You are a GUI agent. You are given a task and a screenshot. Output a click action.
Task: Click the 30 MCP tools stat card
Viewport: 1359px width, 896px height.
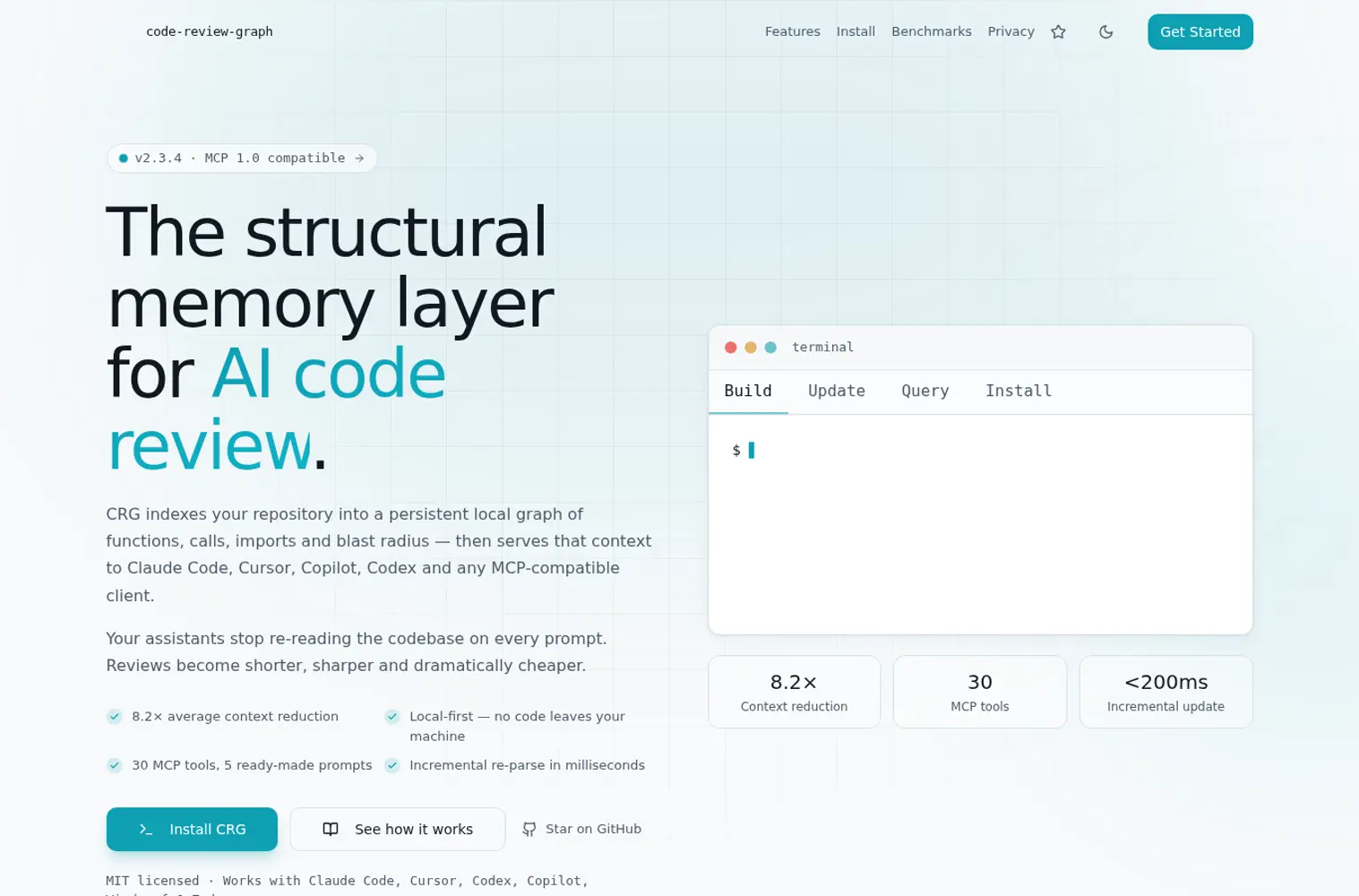tap(979, 692)
